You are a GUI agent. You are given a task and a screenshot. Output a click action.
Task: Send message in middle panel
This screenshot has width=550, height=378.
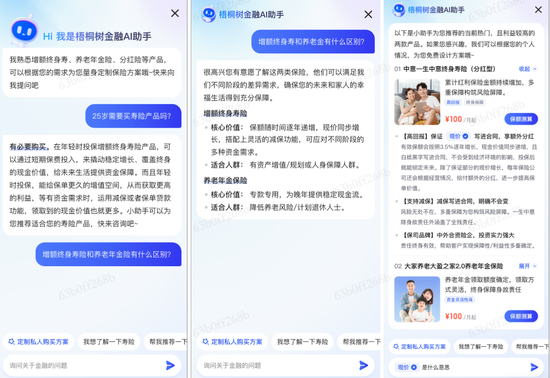point(364,365)
